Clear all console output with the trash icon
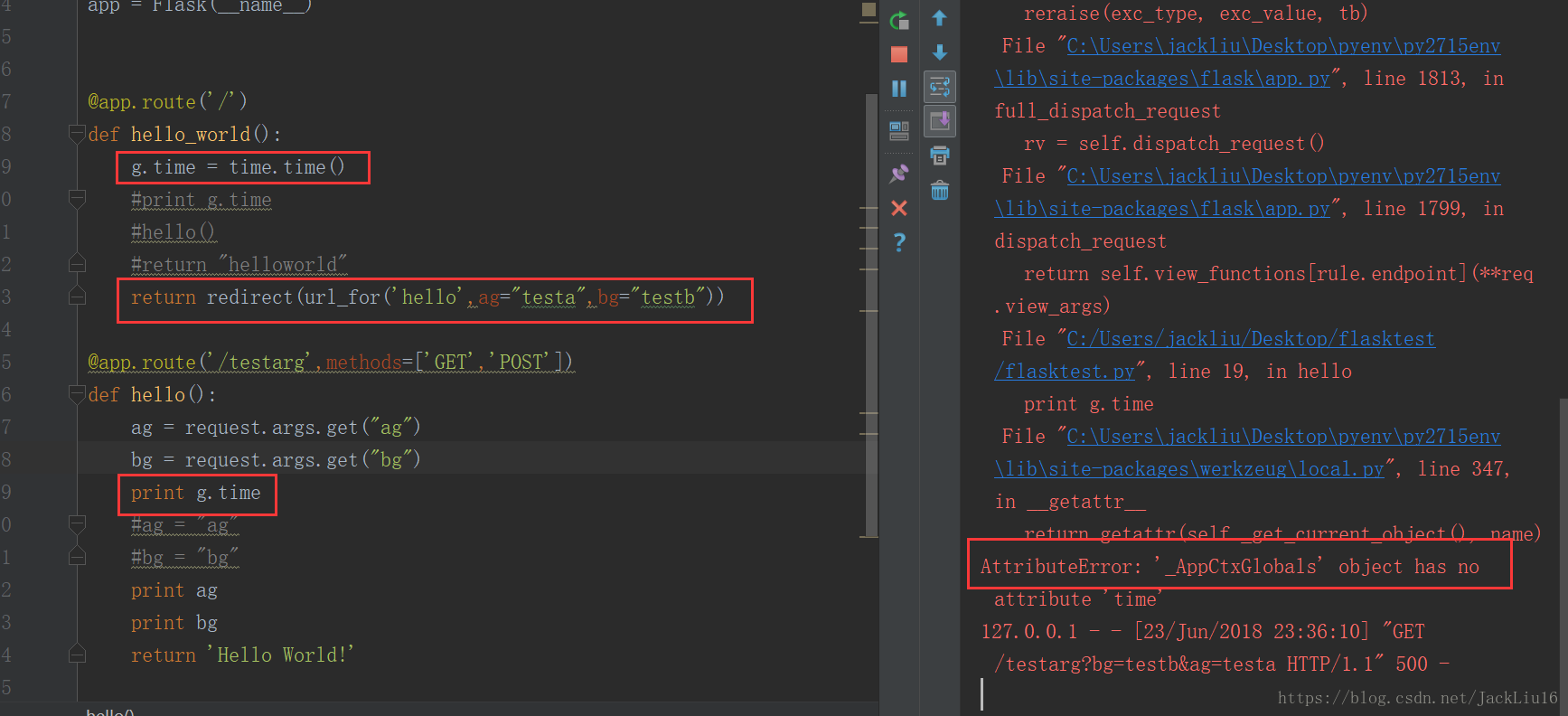This screenshot has width=1568, height=716. 940,190
